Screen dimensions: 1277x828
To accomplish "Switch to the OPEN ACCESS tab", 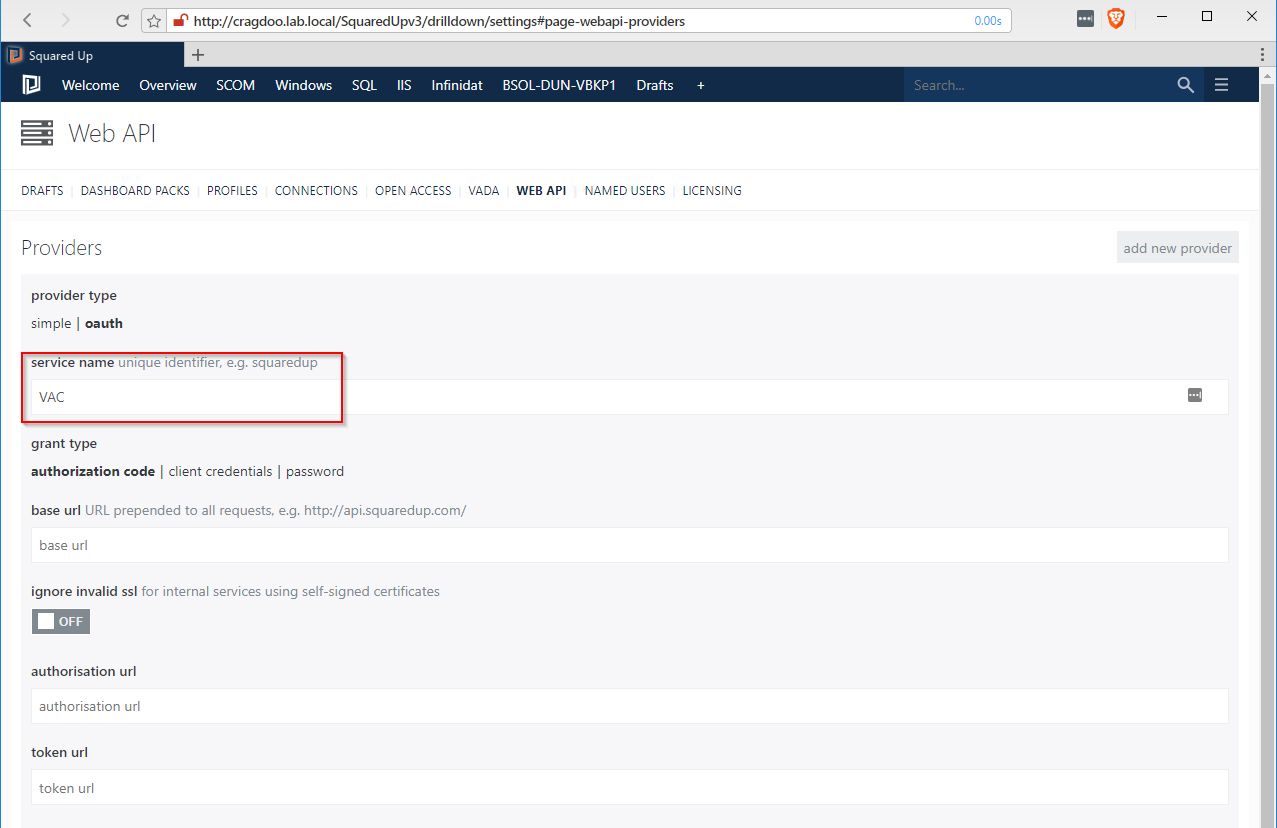I will tap(413, 190).
